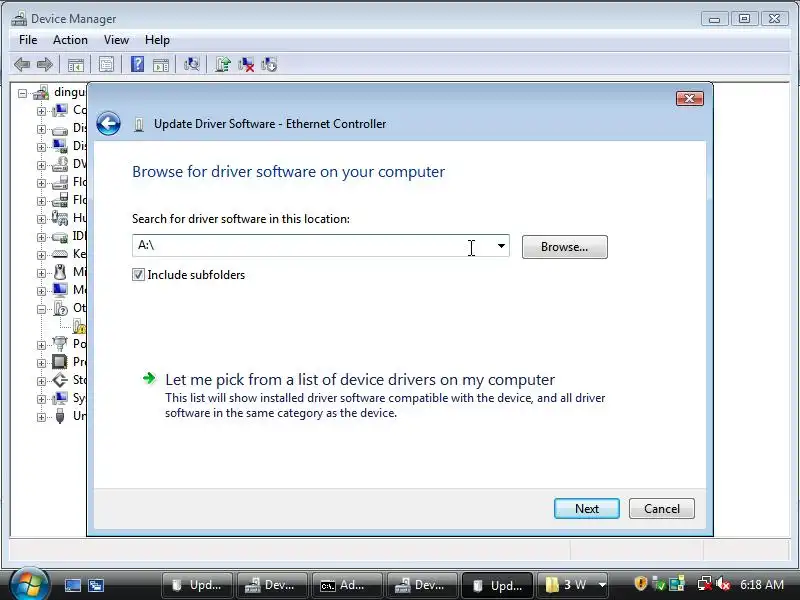
Task: Expand the Mice tree node
Action: 41,273
